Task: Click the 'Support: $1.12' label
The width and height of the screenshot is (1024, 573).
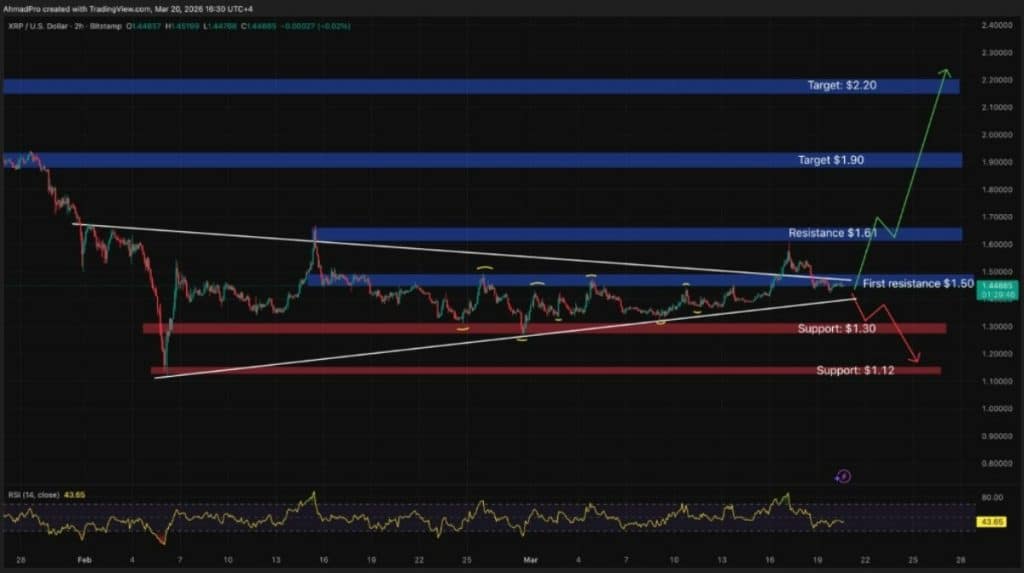Action: click(855, 370)
